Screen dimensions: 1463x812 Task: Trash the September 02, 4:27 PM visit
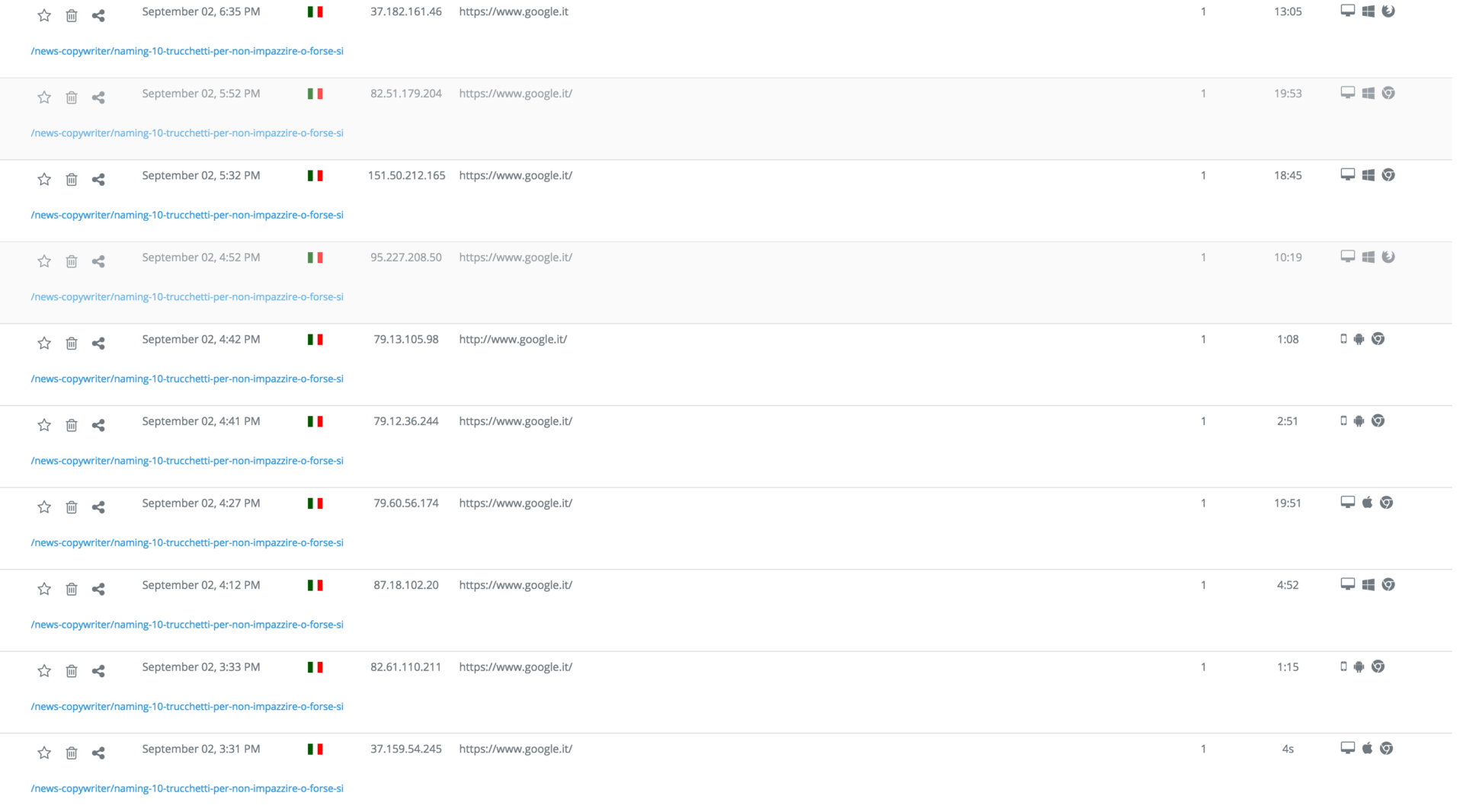[x=72, y=507]
